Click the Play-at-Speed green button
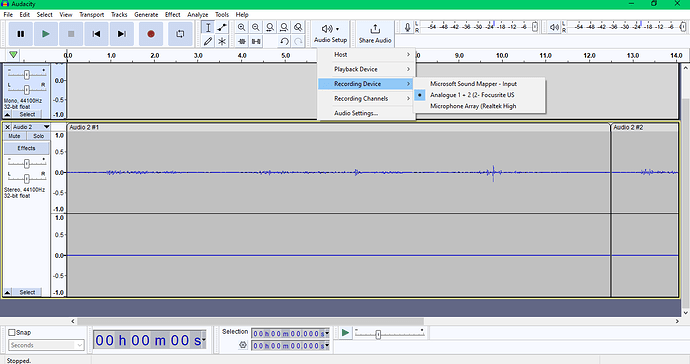Image resolution: width=690 pixels, height=364 pixels. [345, 333]
